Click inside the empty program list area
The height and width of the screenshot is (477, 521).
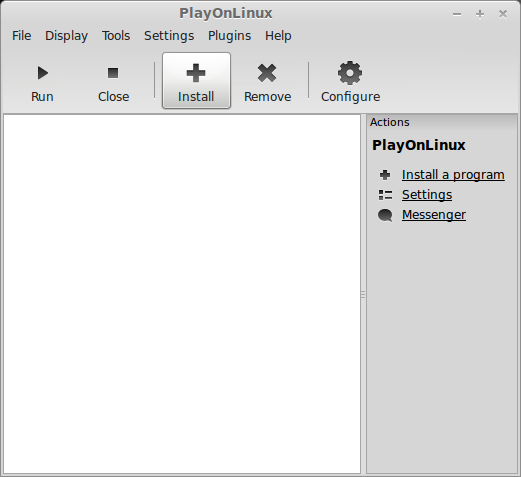click(182, 294)
